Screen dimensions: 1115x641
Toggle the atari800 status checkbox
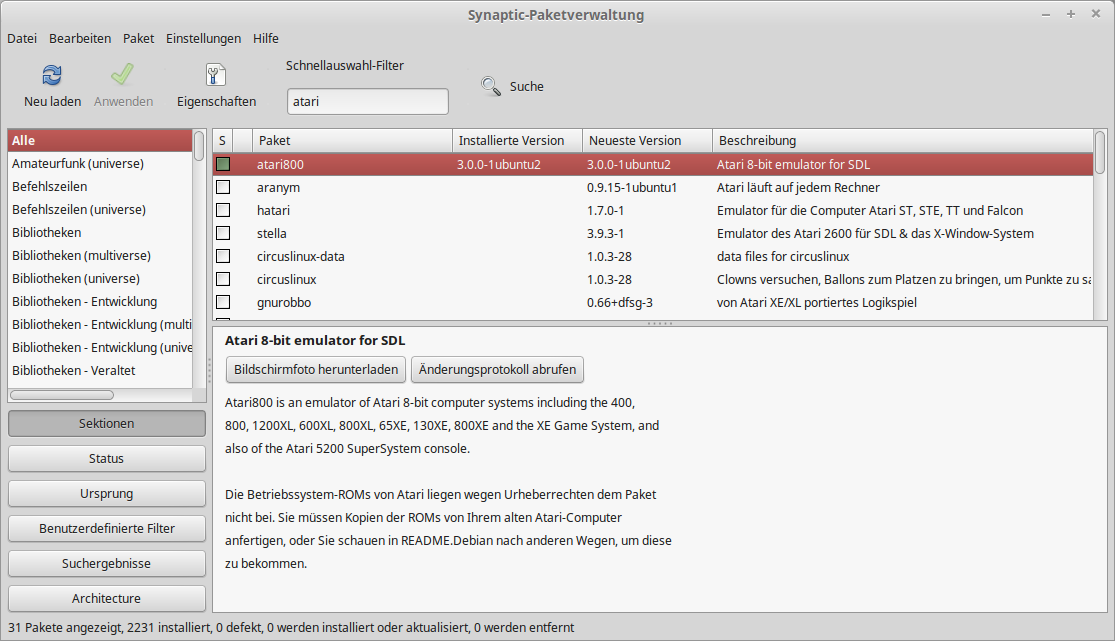pos(223,164)
